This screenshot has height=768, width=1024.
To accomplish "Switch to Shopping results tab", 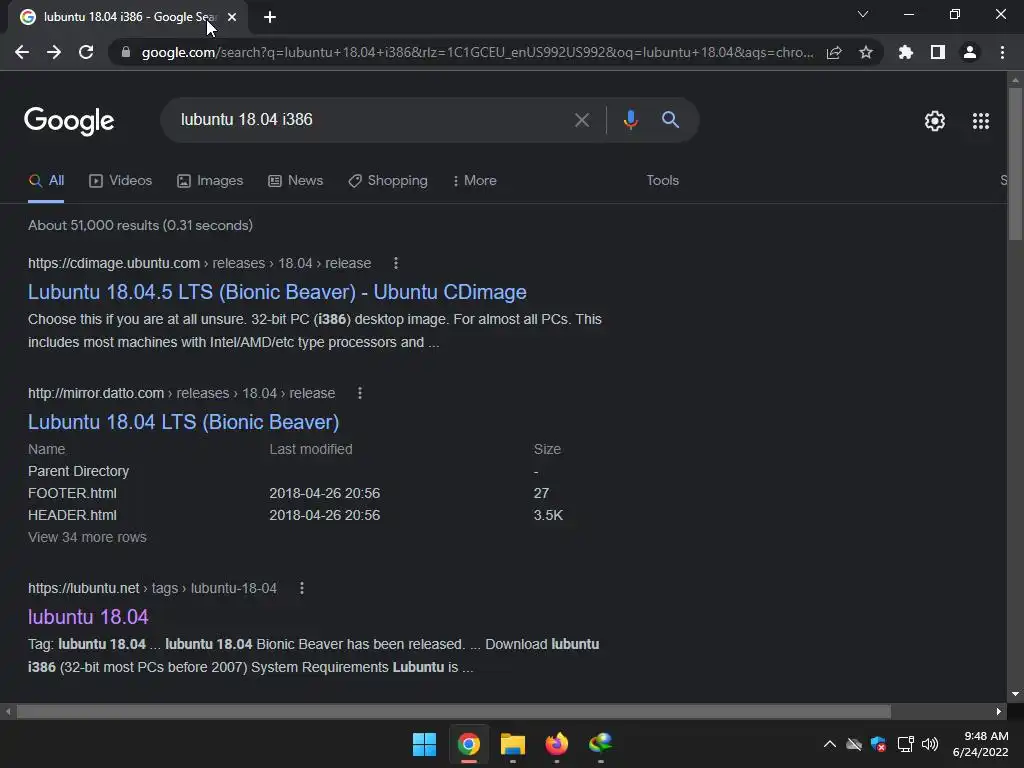I will (388, 181).
